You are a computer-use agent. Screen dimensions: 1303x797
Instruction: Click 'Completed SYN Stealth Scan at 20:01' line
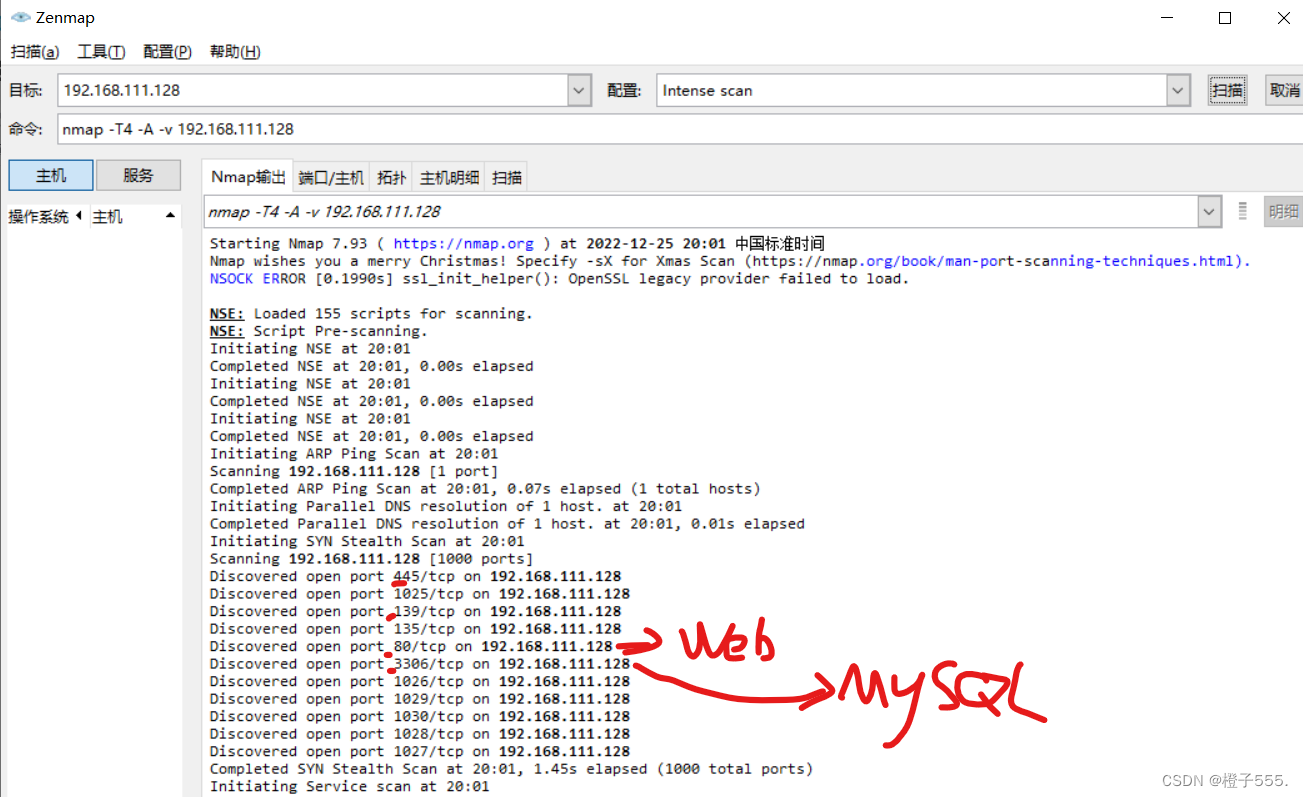click(511, 768)
